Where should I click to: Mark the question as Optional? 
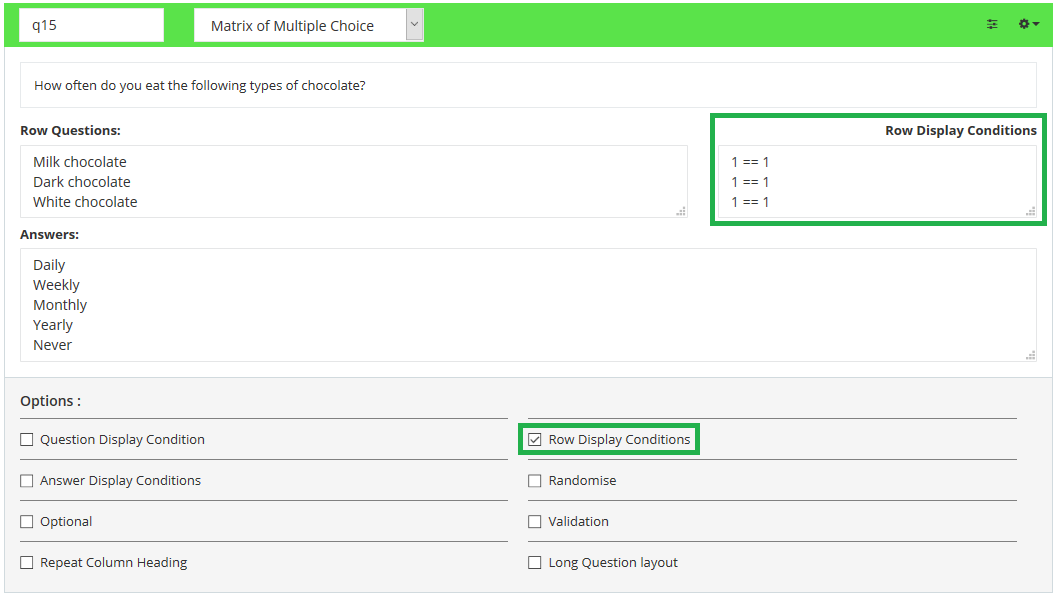click(27, 521)
